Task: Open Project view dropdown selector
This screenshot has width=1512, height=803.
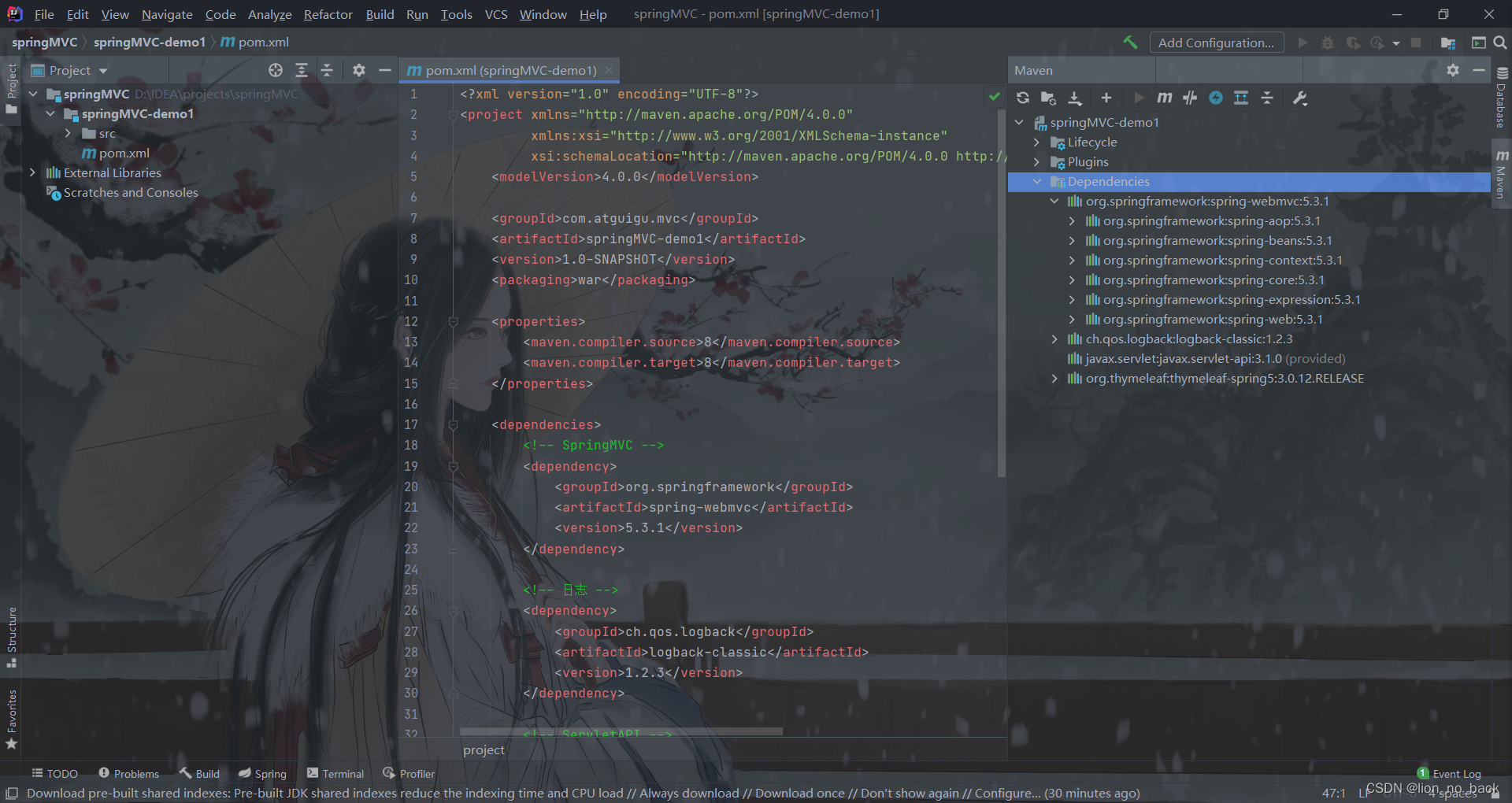Action: [69, 70]
